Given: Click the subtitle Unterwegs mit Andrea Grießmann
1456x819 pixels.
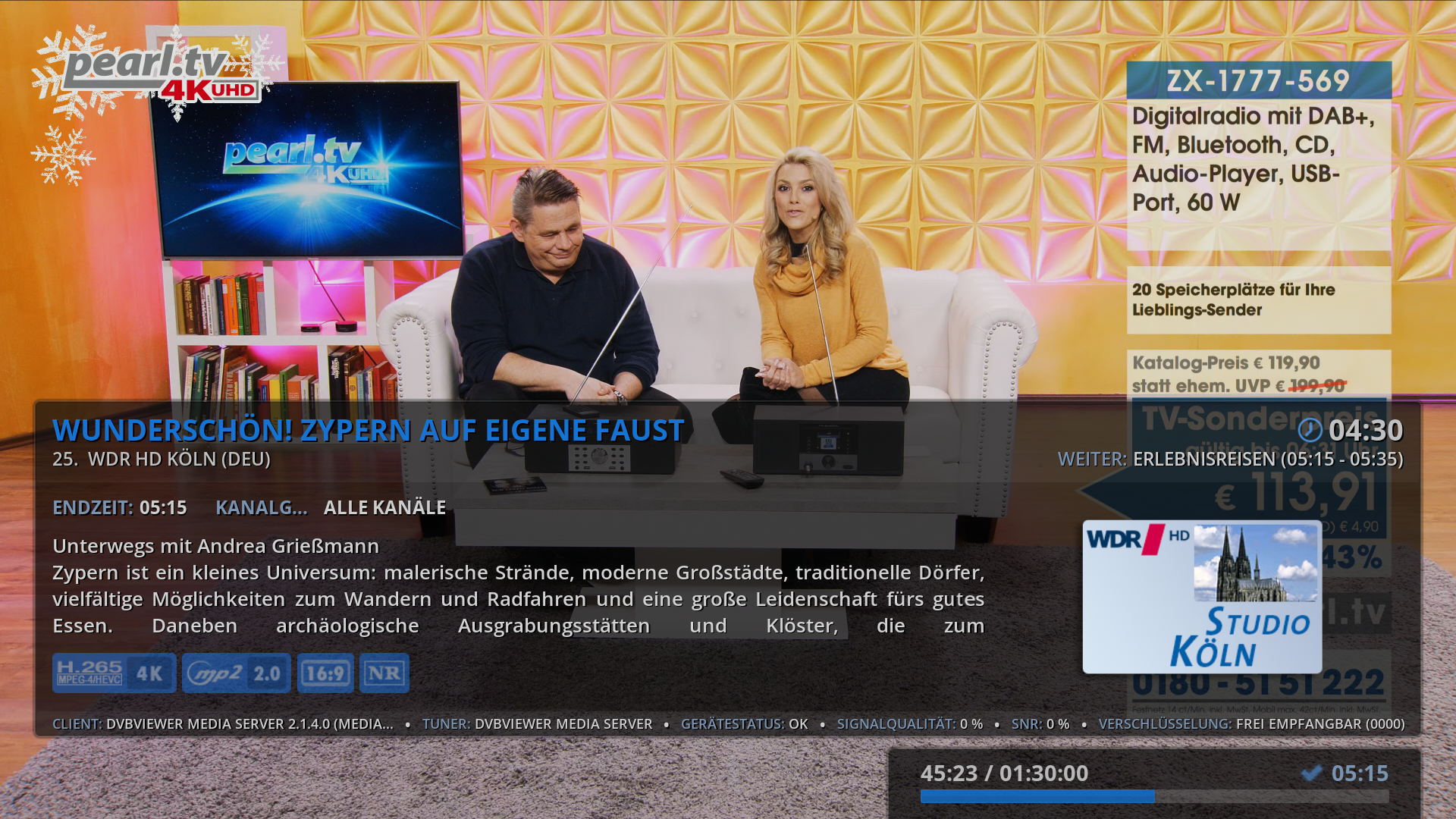Looking at the screenshot, I should (x=215, y=546).
